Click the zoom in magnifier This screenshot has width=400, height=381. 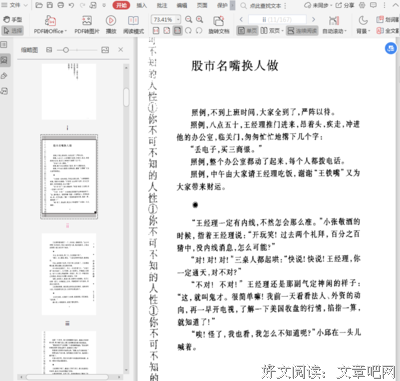click(200, 19)
